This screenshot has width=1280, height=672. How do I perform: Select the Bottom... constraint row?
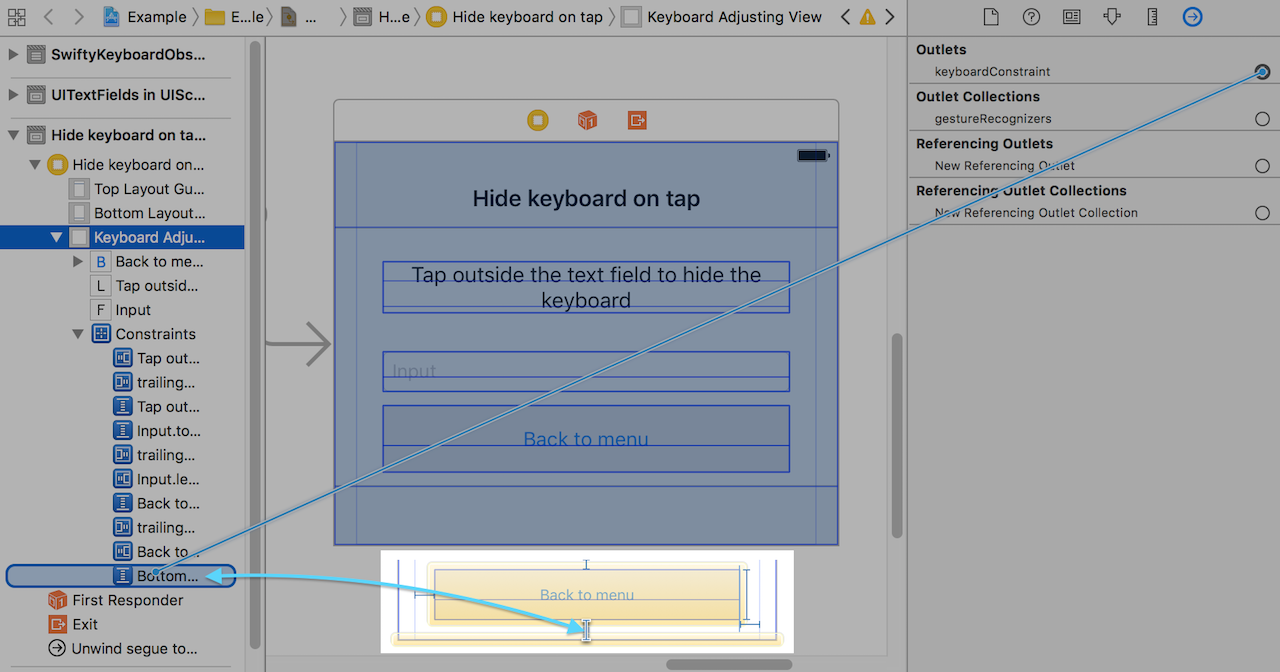(121, 576)
